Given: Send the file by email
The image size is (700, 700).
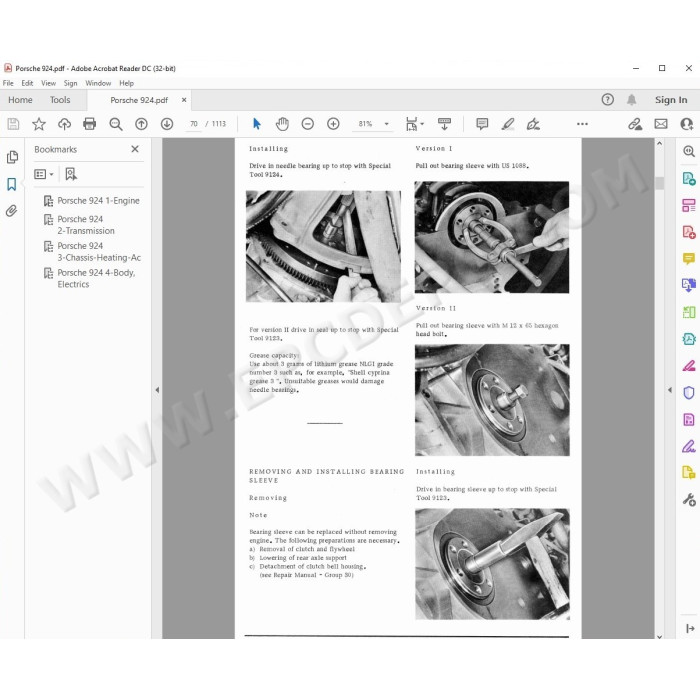Looking at the screenshot, I should (x=661, y=124).
